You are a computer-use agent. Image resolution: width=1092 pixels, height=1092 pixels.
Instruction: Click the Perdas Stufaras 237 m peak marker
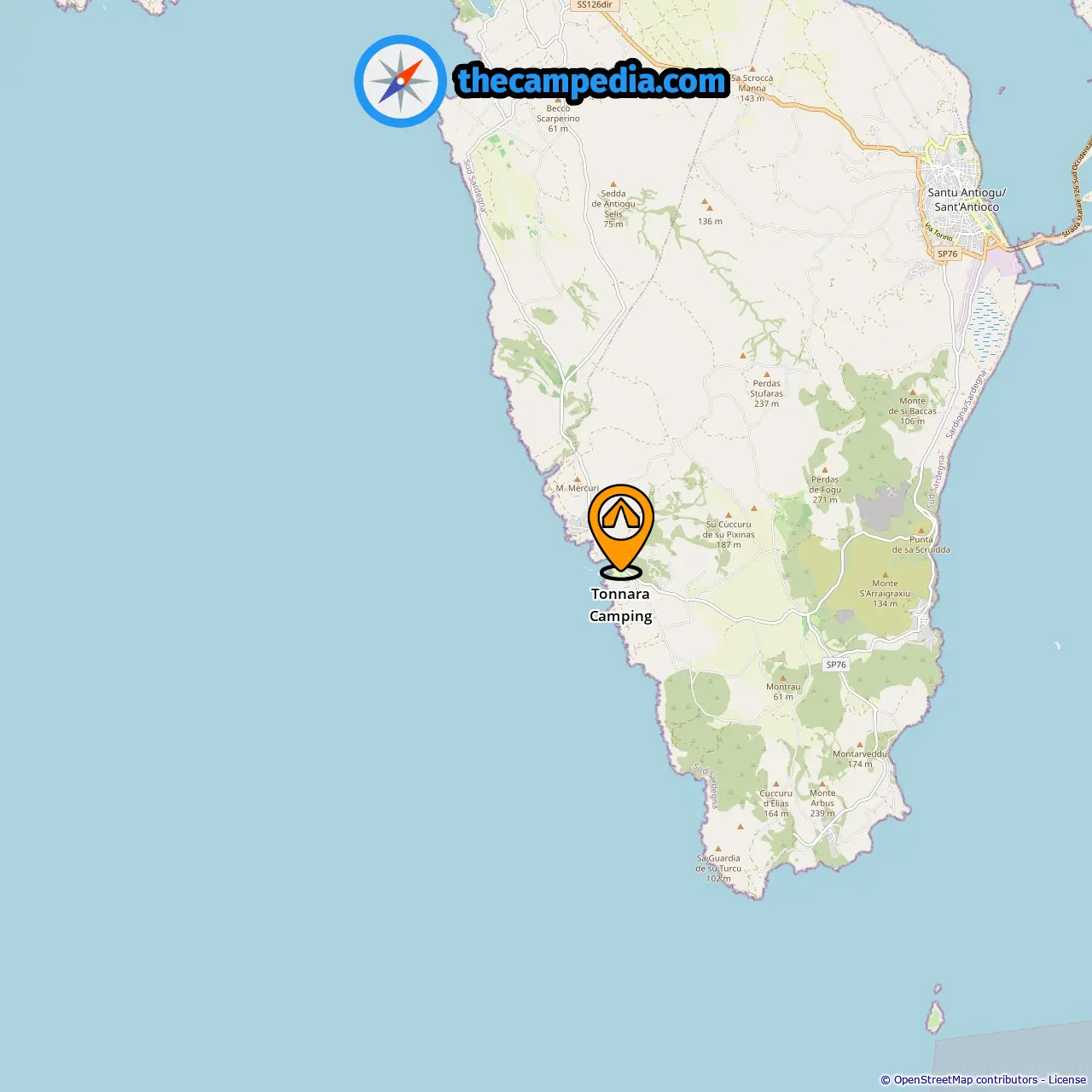pos(767,373)
